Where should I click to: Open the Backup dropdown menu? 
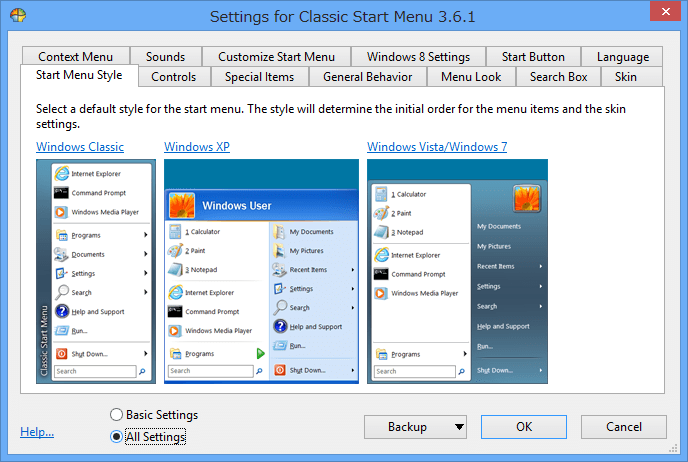414,427
